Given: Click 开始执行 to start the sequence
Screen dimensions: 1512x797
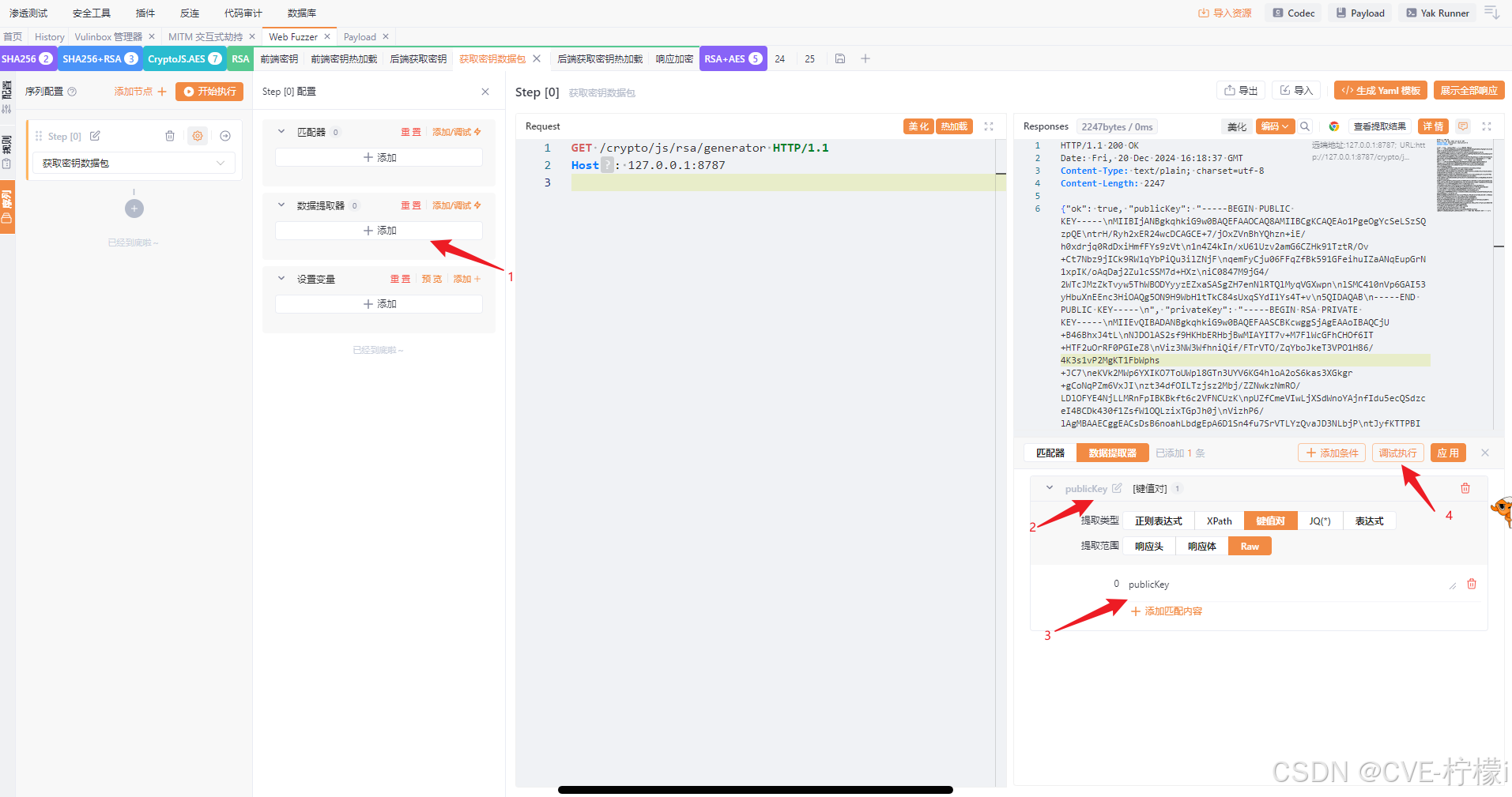Looking at the screenshot, I should 209,92.
